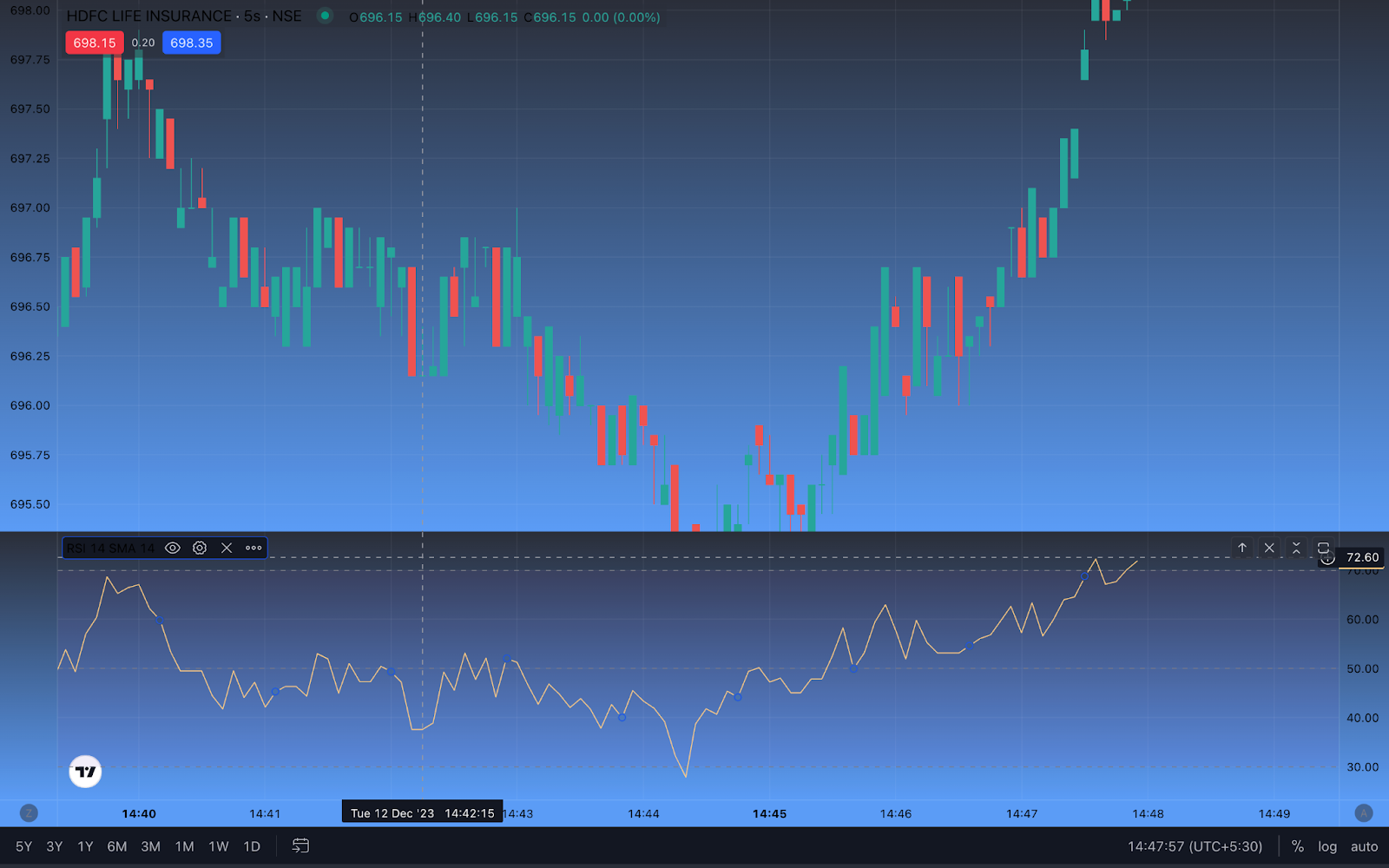1389x868 pixels.
Task: Click the 30.00 RSI axis label
Action: pyautogui.click(x=1362, y=766)
